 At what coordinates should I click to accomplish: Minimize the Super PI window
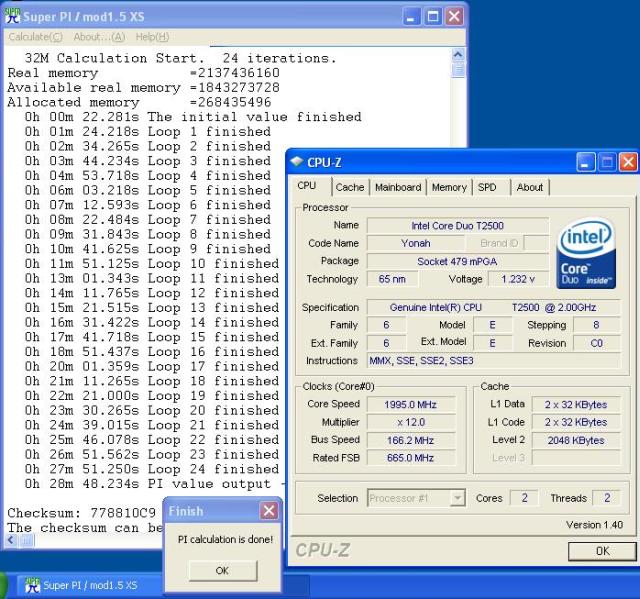[x=411, y=17]
